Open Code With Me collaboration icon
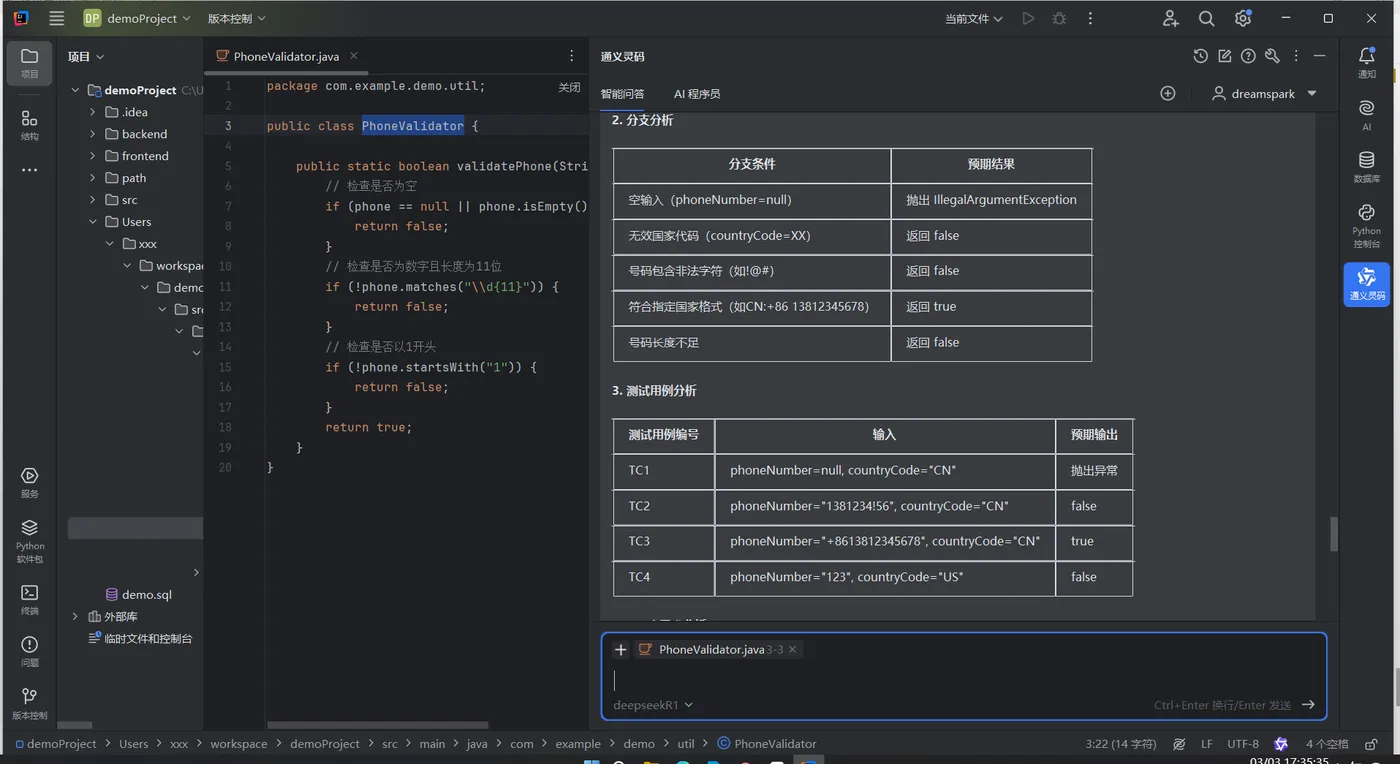Screen dimensions: 1400x764 pyautogui.click(x=1171, y=18)
